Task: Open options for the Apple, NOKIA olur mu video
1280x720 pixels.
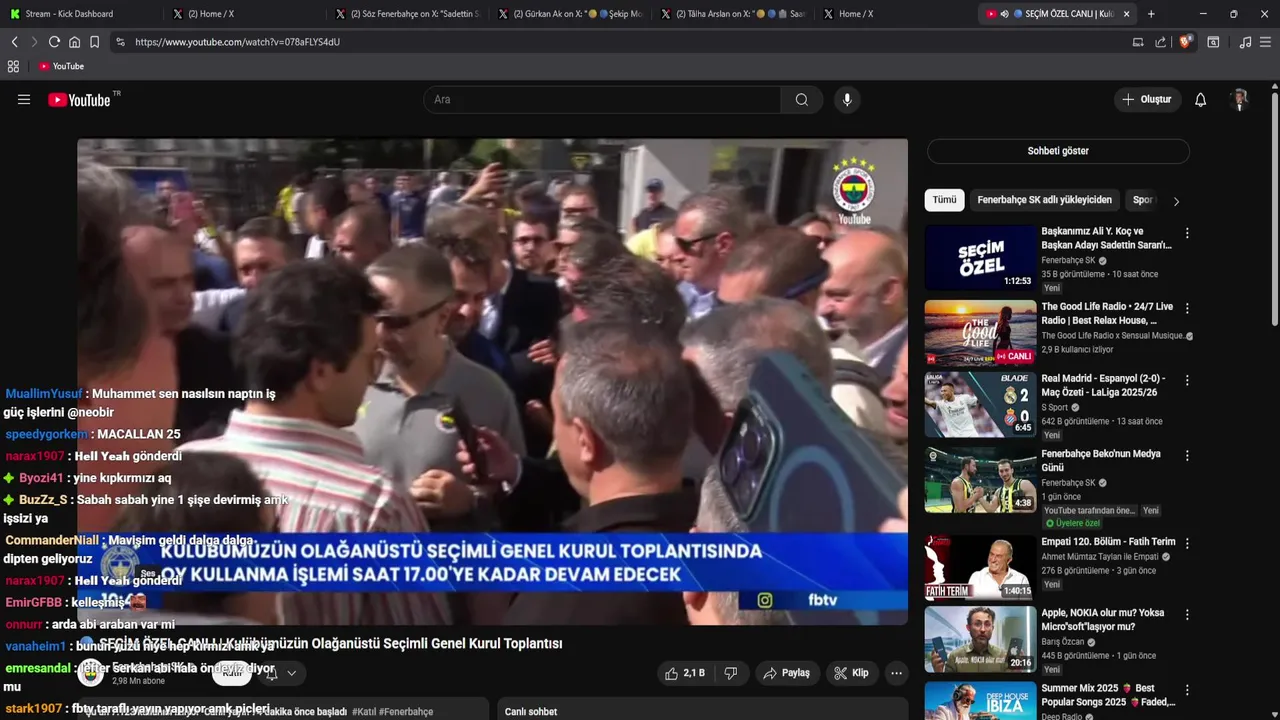Action: click(1187, 616)
